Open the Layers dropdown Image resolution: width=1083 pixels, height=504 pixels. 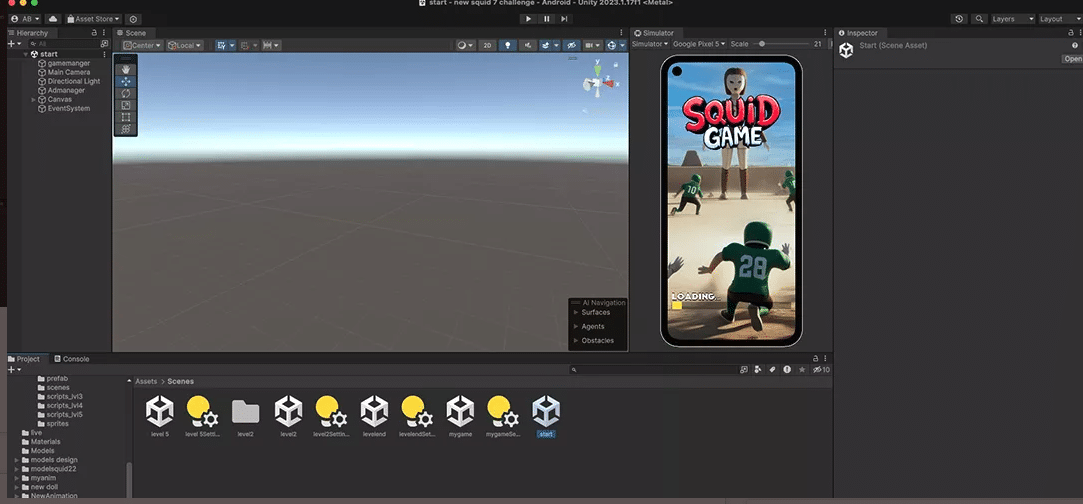(x=1013, y=19)
